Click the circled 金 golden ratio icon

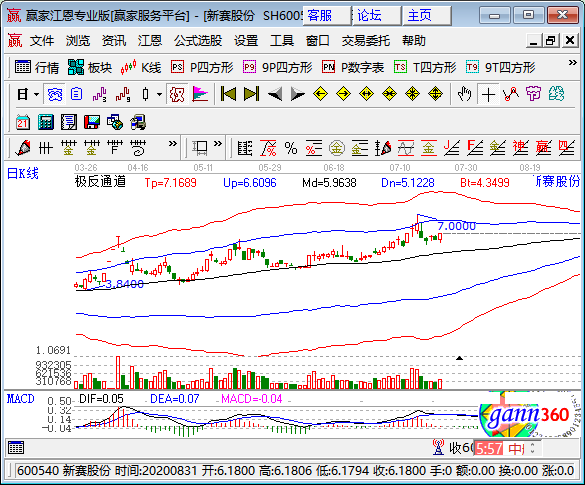(x=337, y=148)
